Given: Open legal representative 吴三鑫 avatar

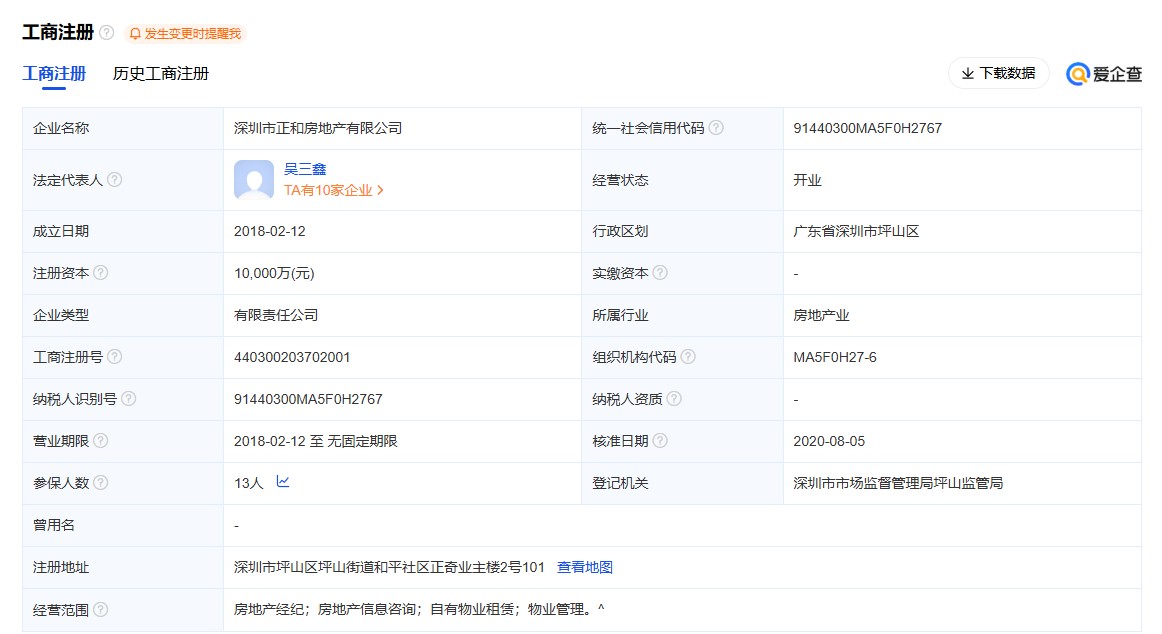Looking at the screenshot, I should pos(254,180).
